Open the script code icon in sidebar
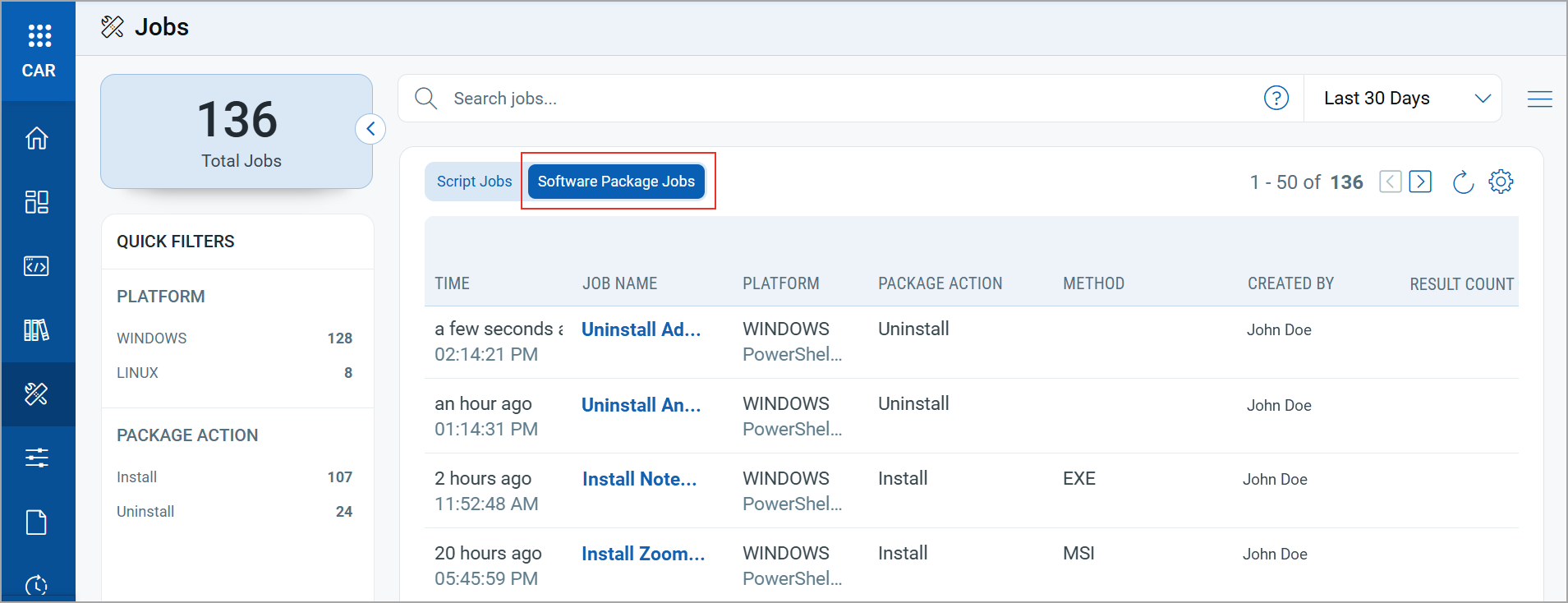 37,266
